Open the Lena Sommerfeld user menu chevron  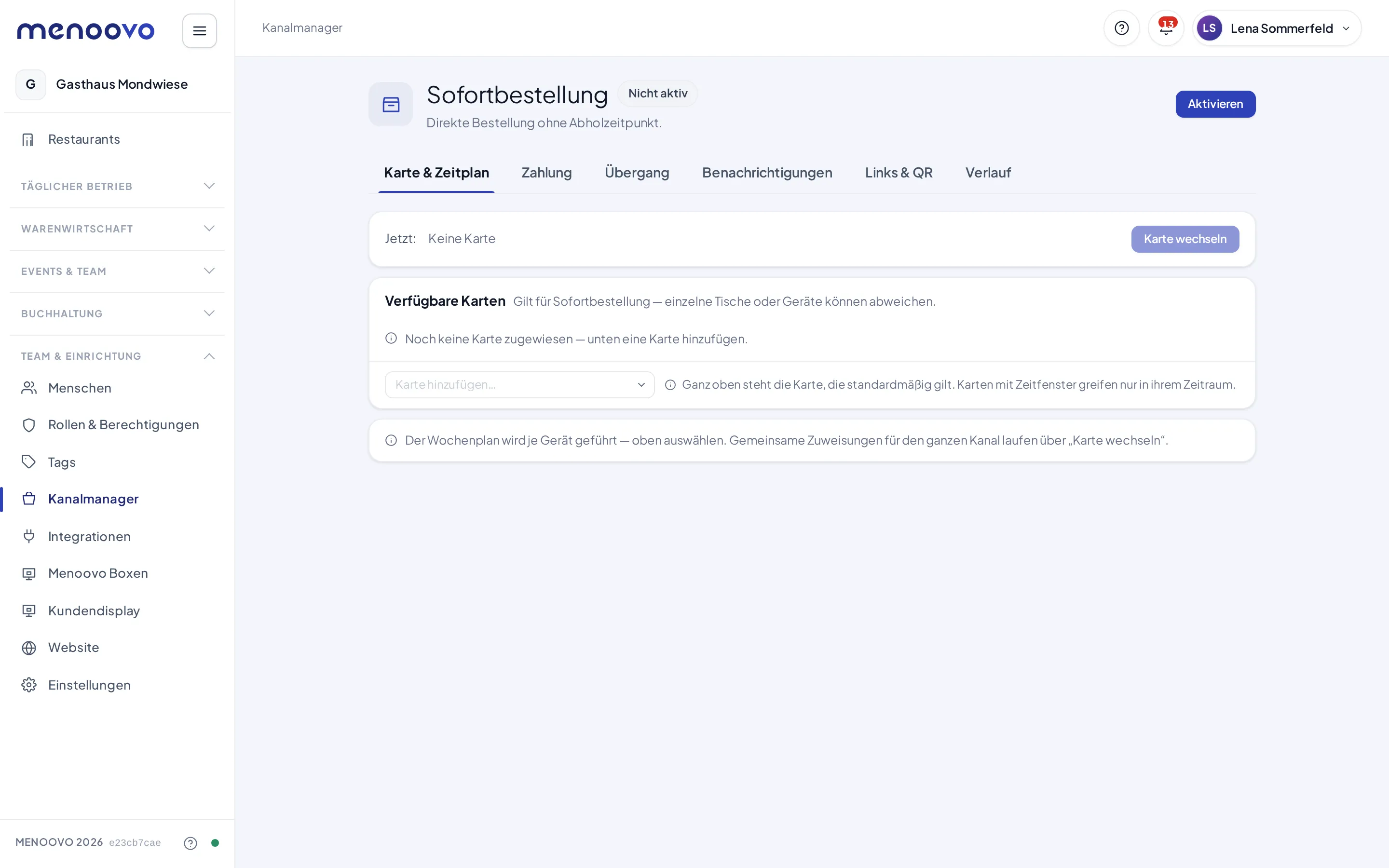[1346, 29]
